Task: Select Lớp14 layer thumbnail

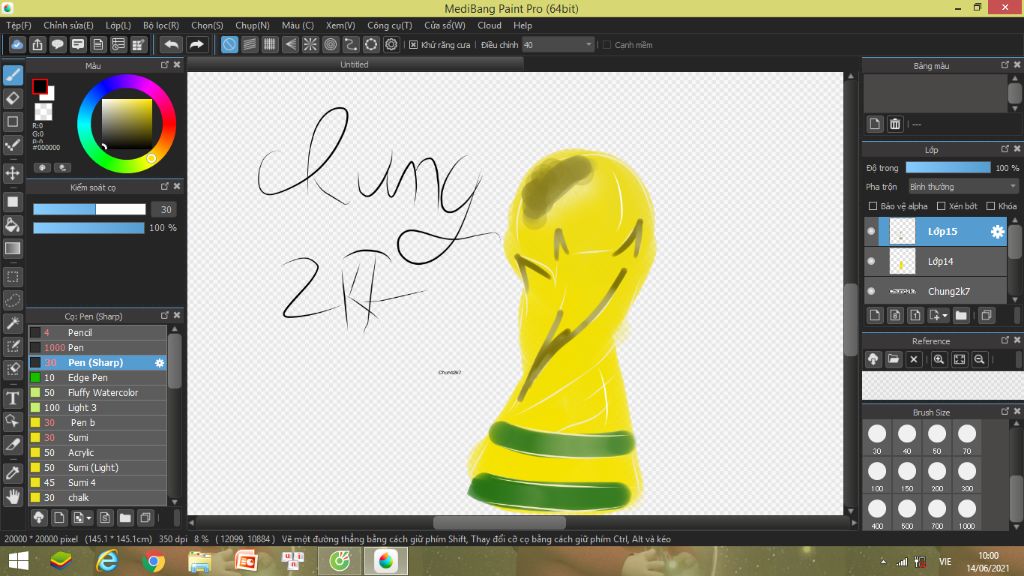Action: [902, 261]
